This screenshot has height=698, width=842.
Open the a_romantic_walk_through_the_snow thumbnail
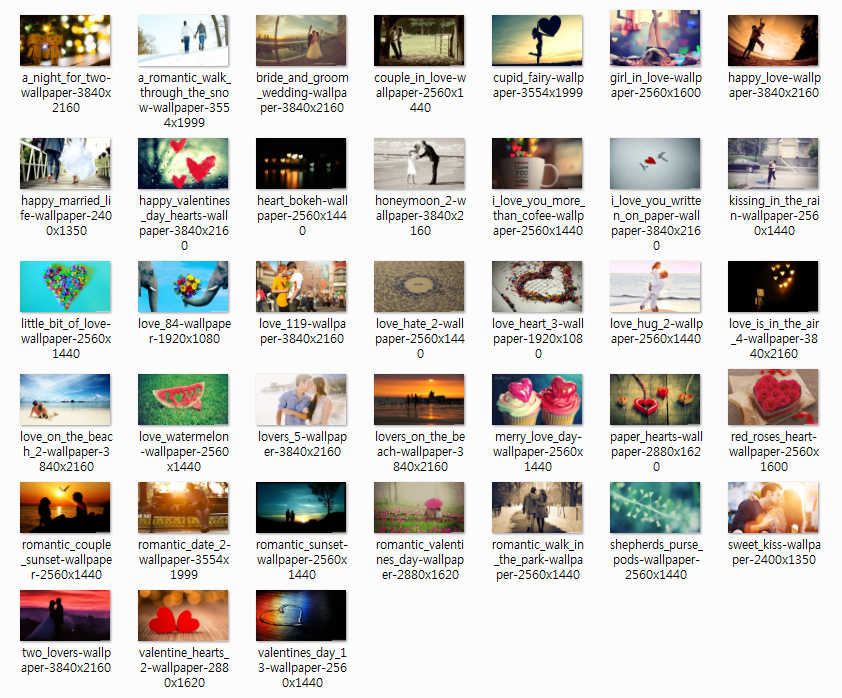(x=183, y=40)
